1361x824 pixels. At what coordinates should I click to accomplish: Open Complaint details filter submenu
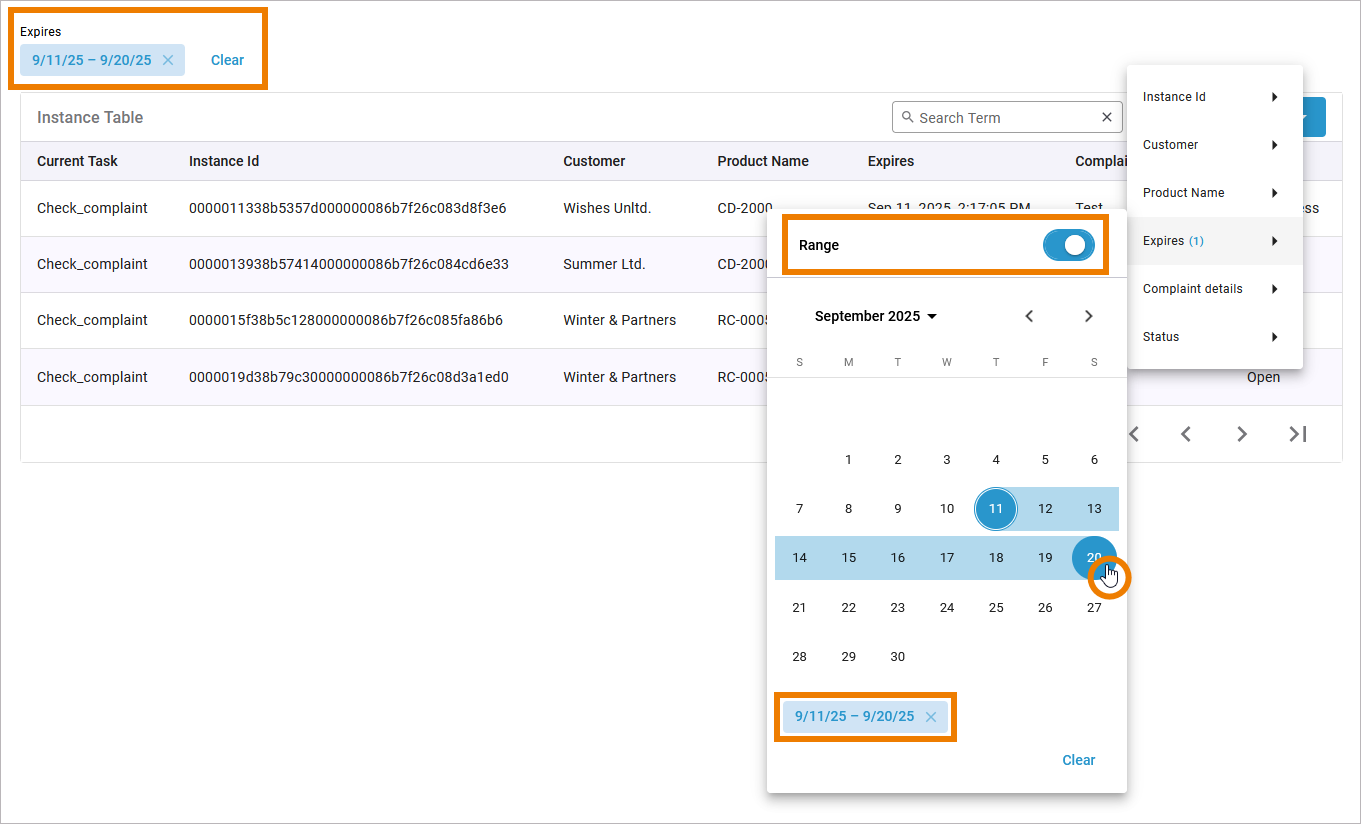(x=1214, y=289)
